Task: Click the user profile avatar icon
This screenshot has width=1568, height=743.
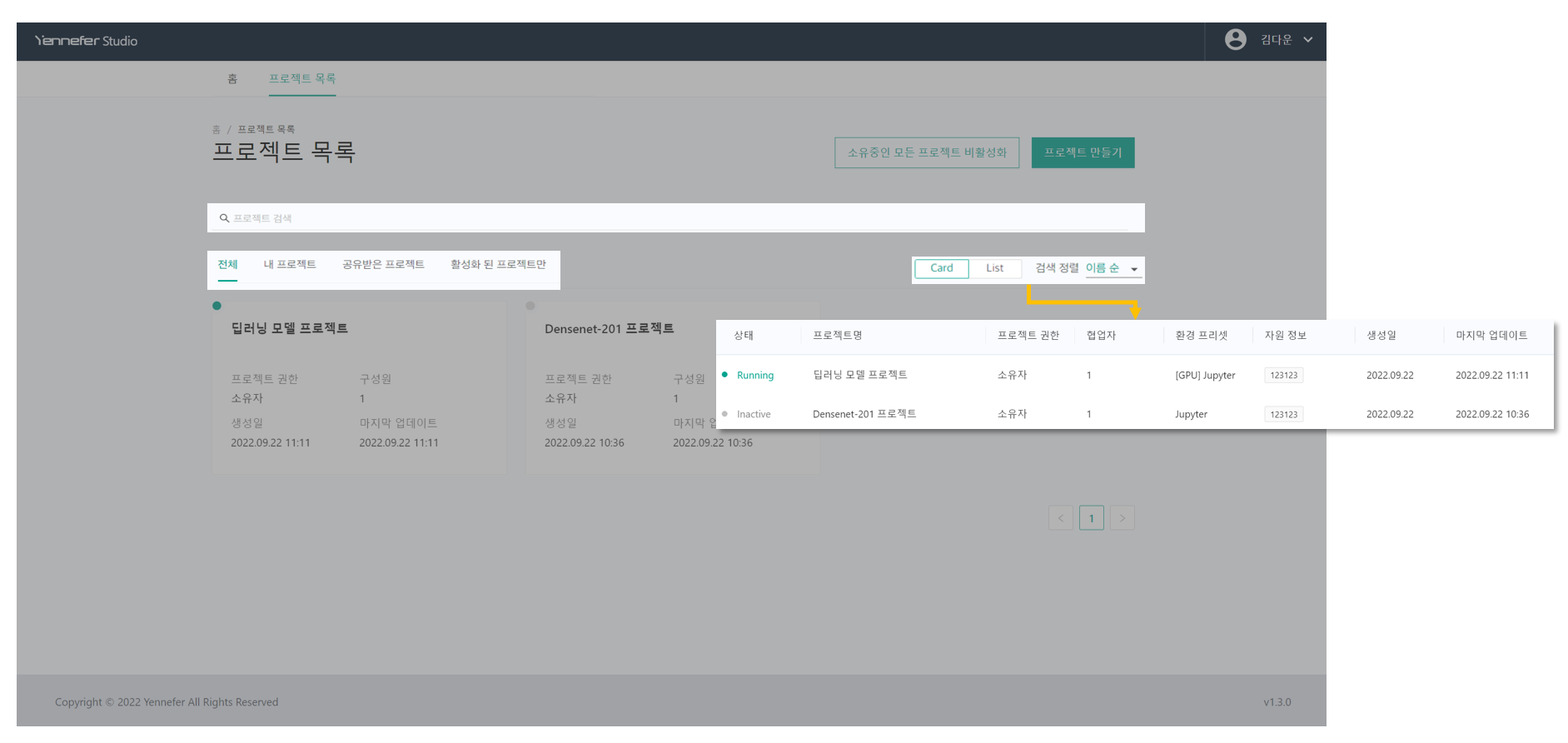Action: [1235, 40]
